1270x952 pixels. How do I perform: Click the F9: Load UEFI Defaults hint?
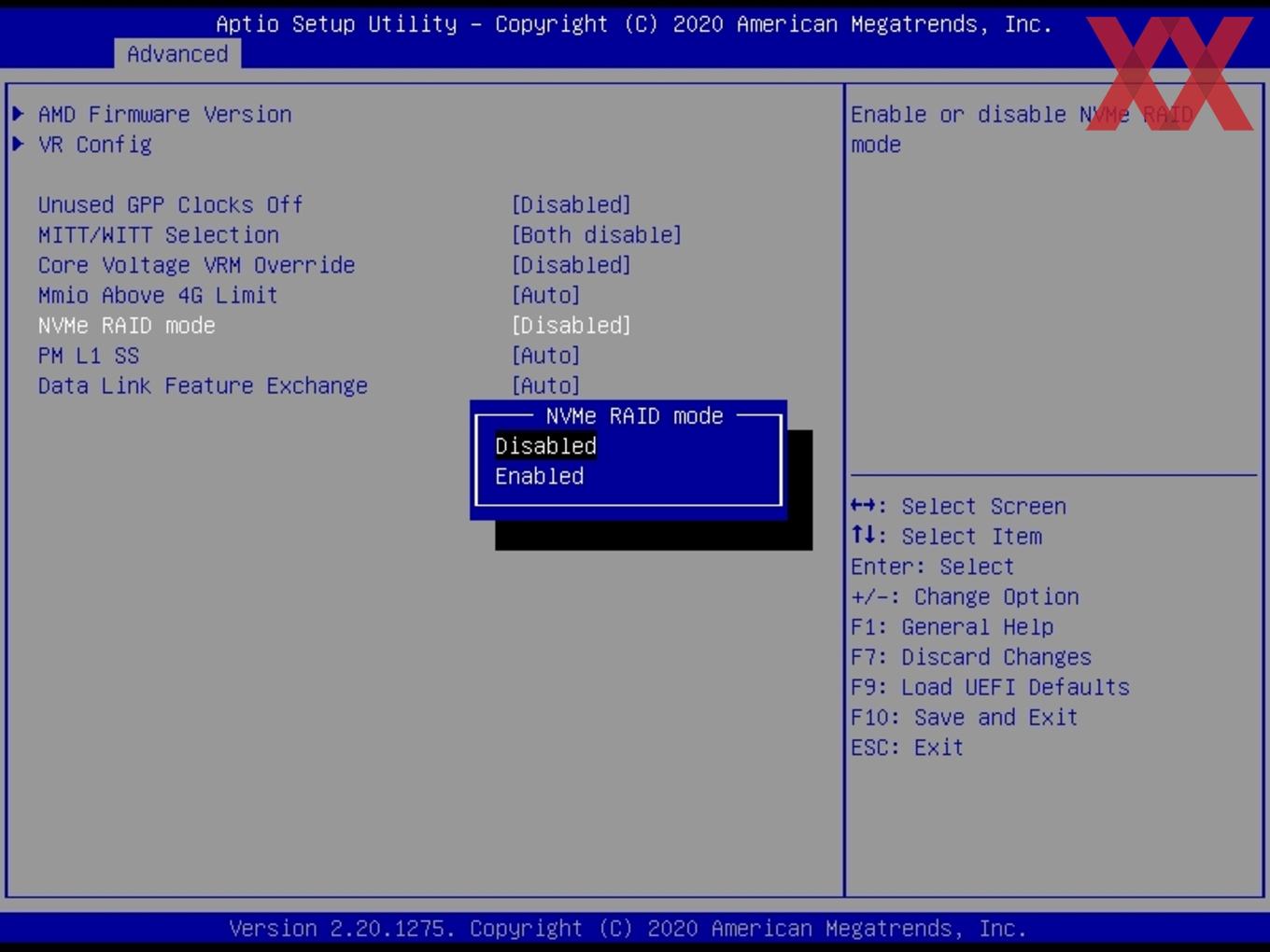[x=990, y=687]
